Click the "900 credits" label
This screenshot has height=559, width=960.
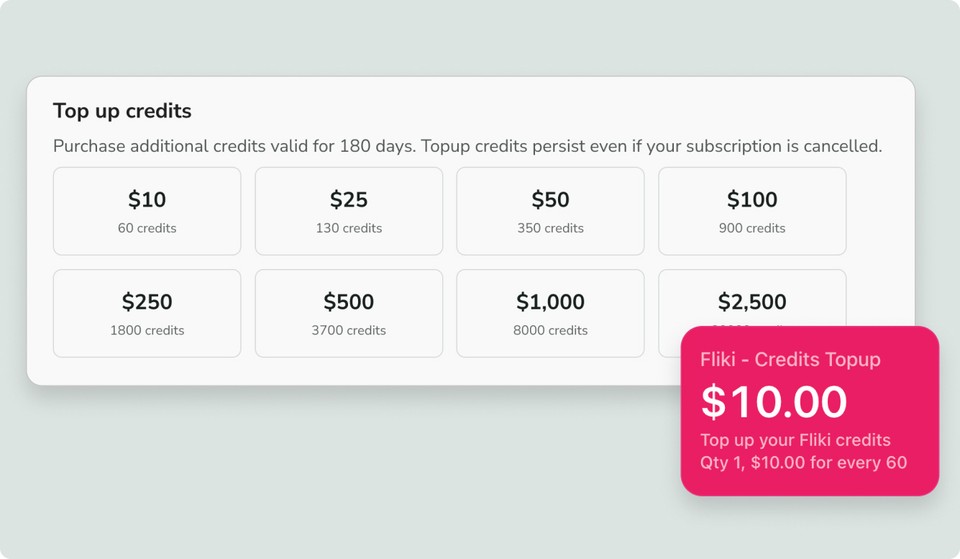752,228
